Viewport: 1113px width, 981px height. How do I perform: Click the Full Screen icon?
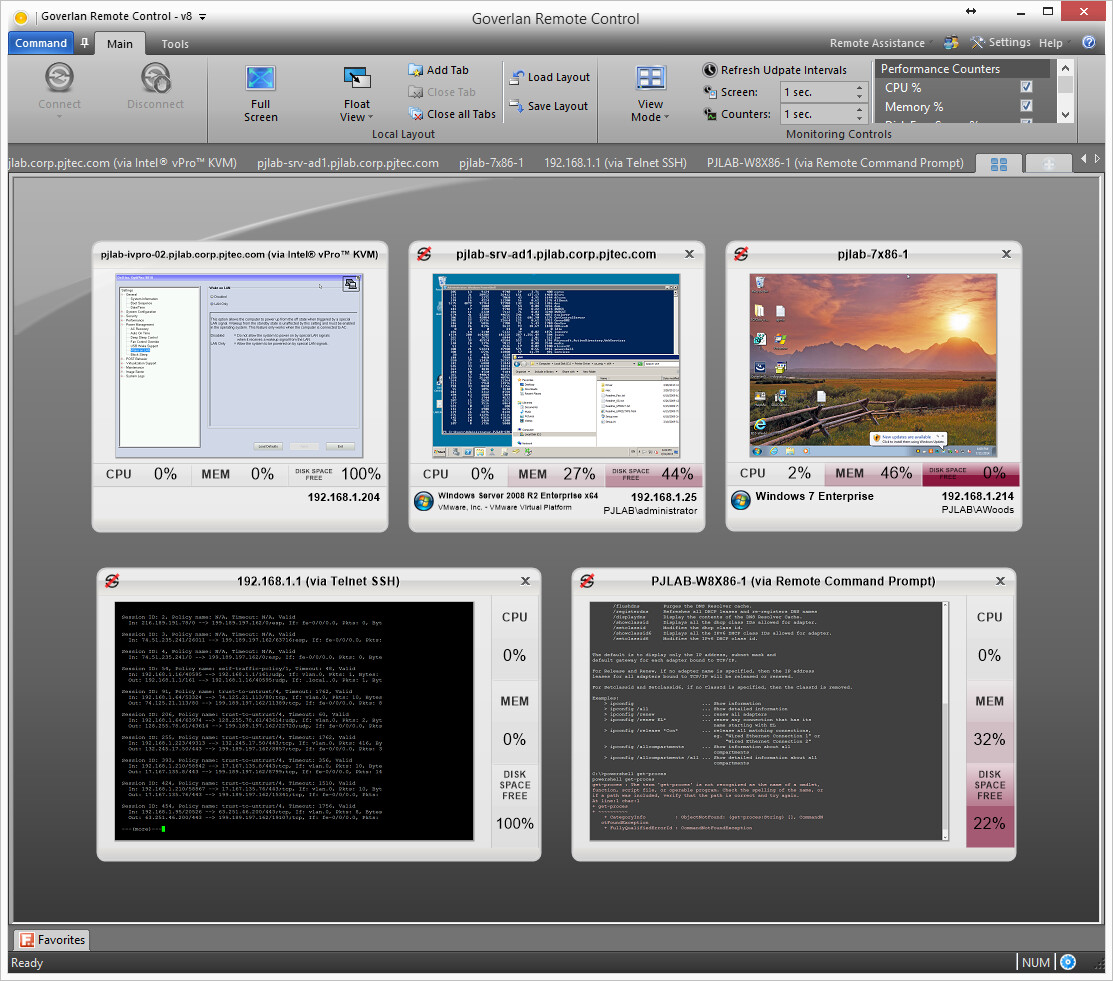tap(260, 80)
